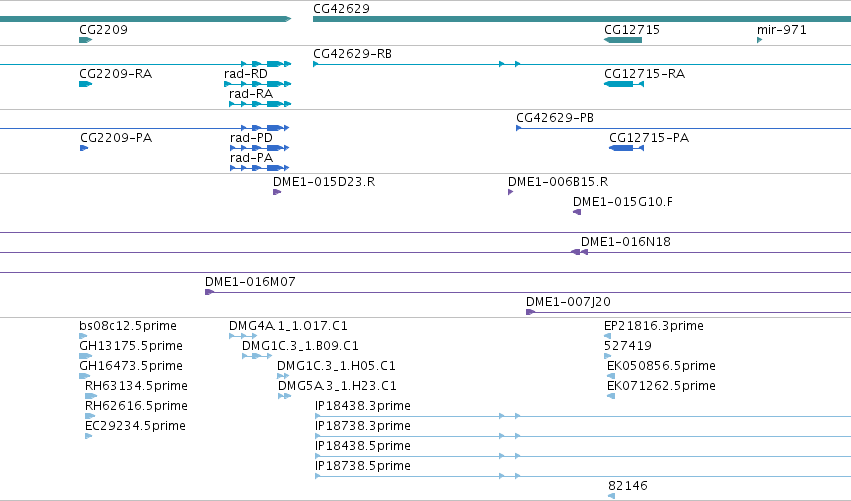
Task: Select the CG12715-RA transcript glyph
Action: [x=624, y=84]
